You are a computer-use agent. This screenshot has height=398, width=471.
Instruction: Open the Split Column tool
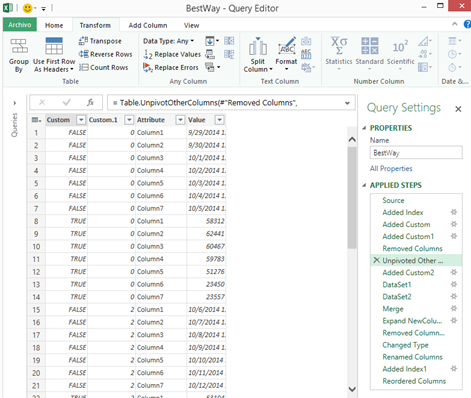pos(258,55)
